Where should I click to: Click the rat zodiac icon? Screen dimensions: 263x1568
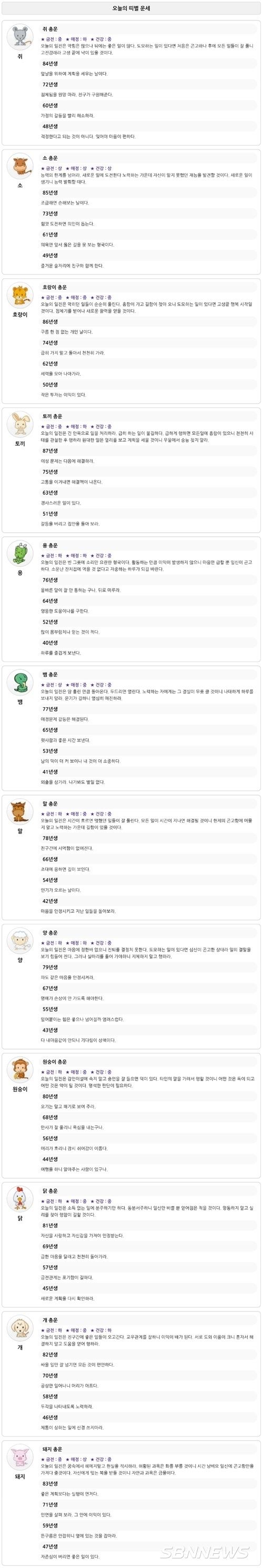pyautogui.click(x=20, y=38)
